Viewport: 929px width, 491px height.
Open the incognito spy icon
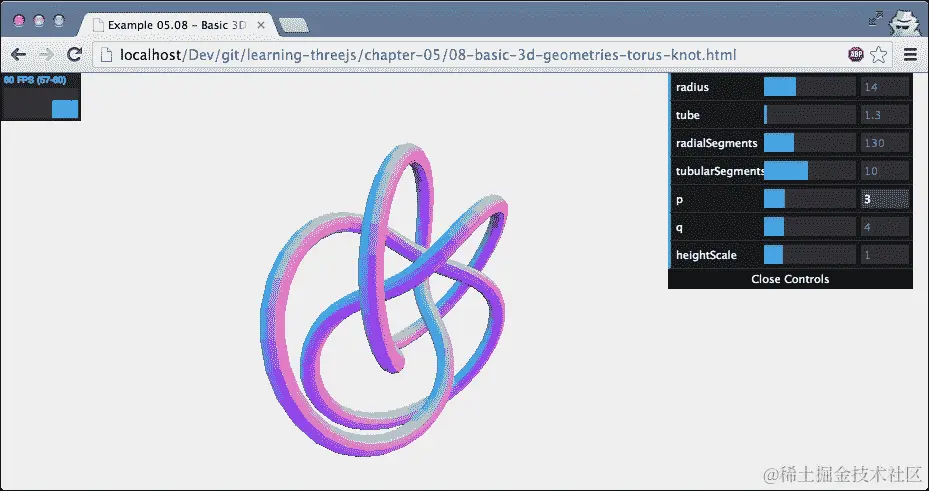(904, 22)
